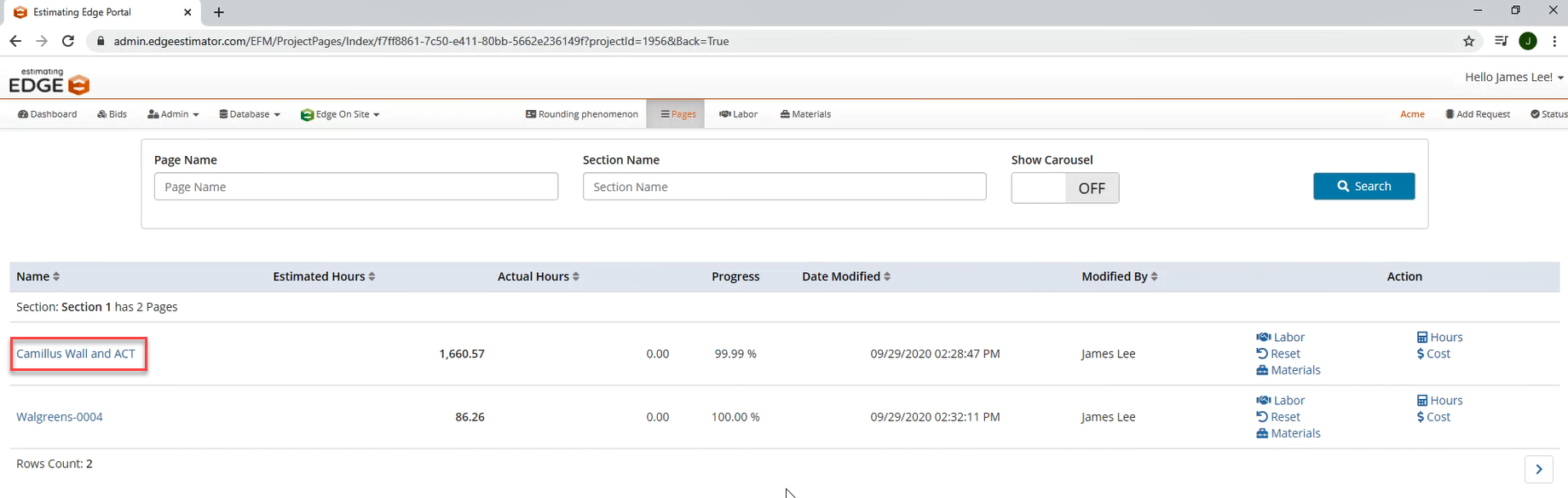The image size is (1568, 498).
Task: Switch to the Materials tab
Action: coord(805,114)
